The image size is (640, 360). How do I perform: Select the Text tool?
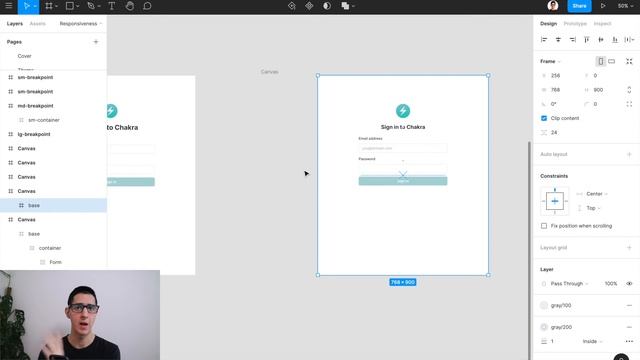pyautogui.click(x=111, y=6)
